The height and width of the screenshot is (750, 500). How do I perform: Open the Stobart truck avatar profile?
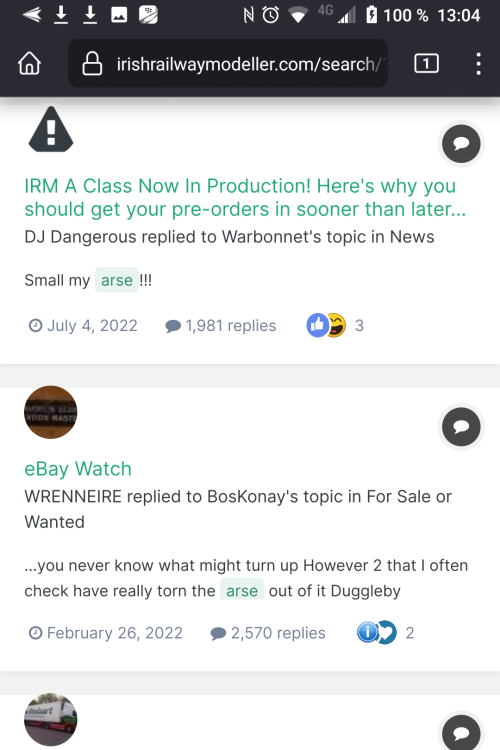[x=51, y=719]
